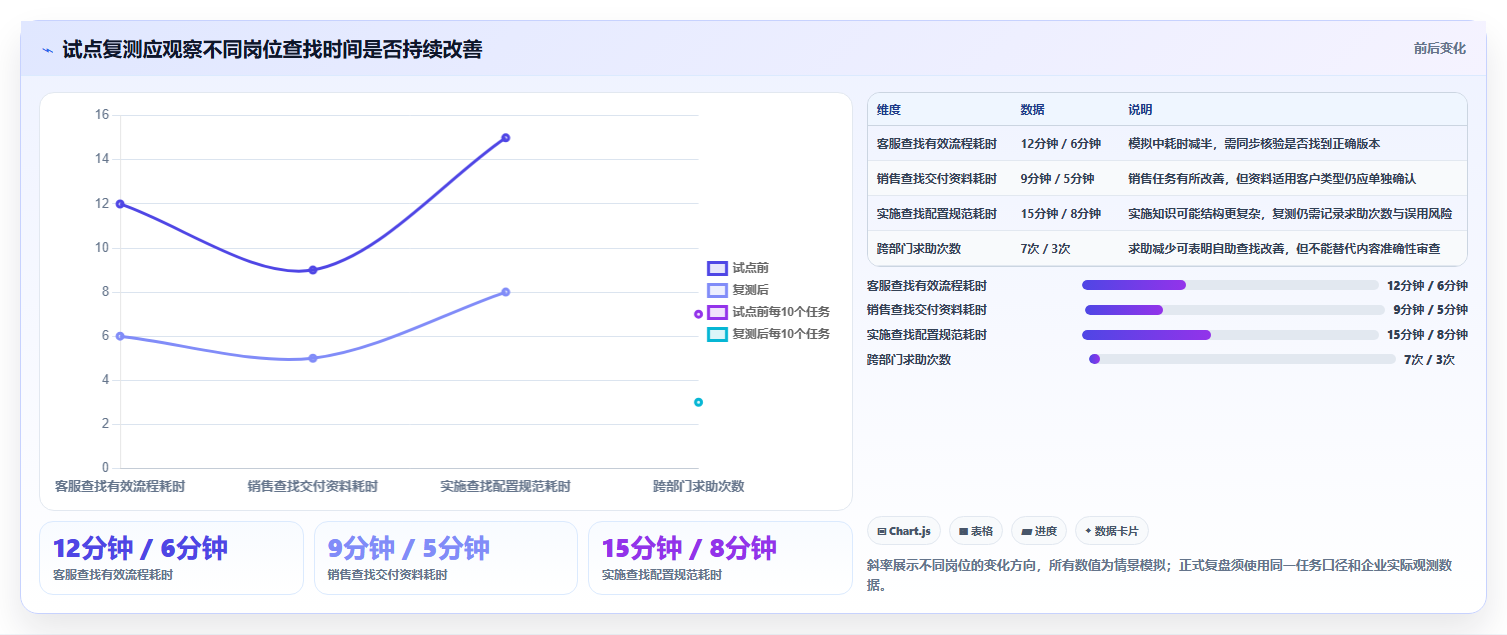Click the 数据 column header
This screenshot has height=635, width=1507.
tap(1032, 110)
